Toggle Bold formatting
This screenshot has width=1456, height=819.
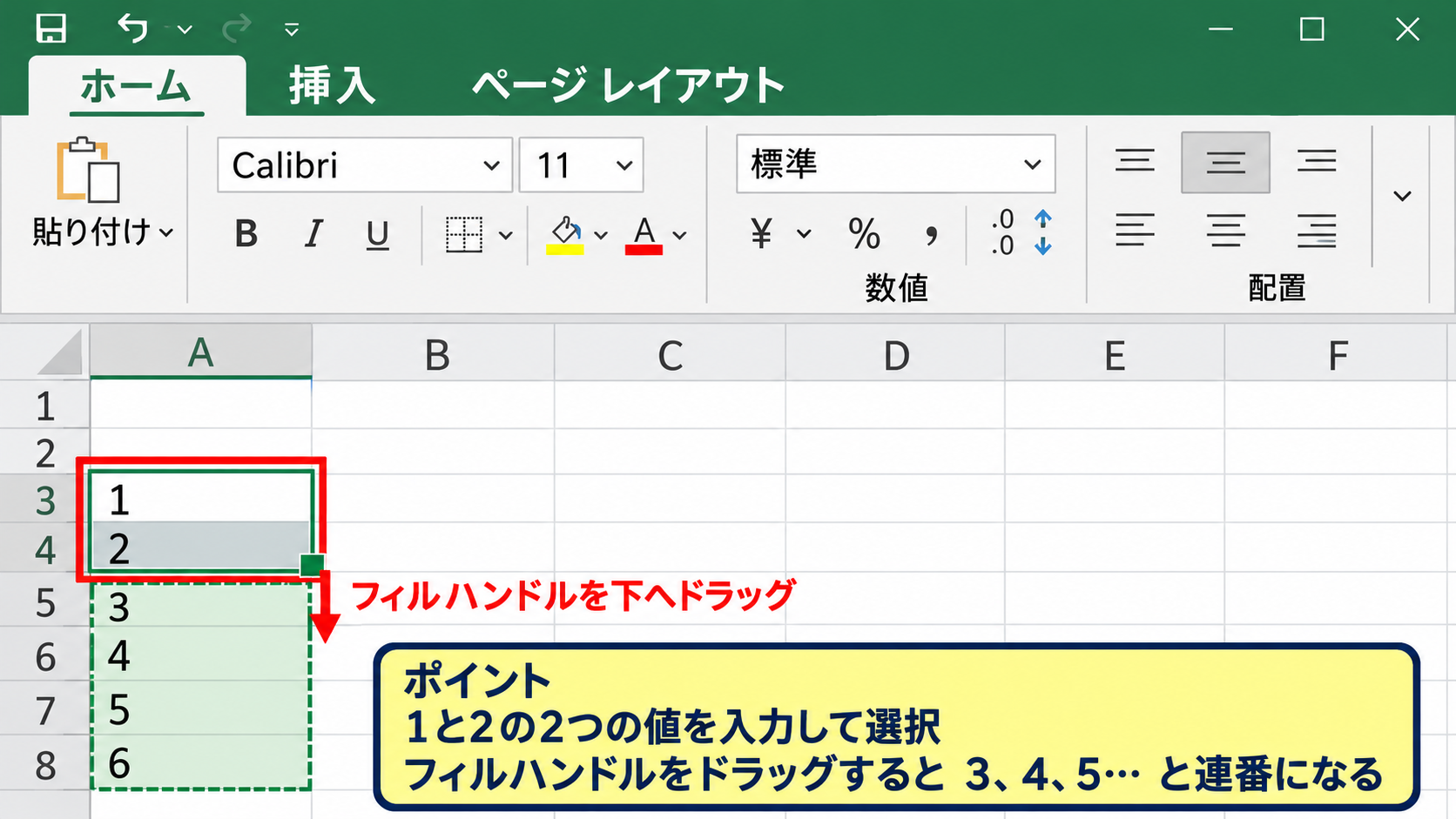(246, 234)
